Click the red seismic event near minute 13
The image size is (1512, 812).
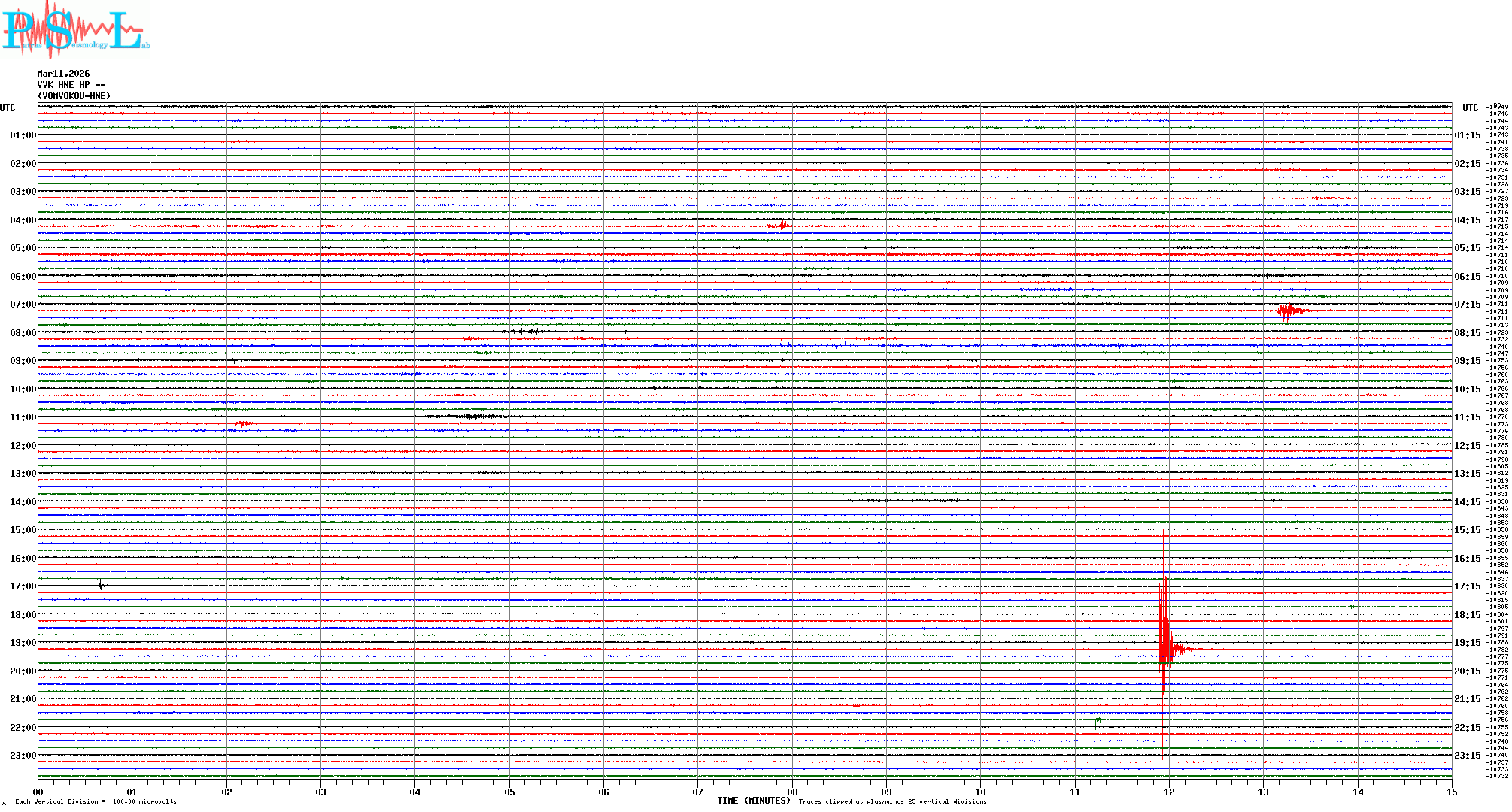point(1288,311)
